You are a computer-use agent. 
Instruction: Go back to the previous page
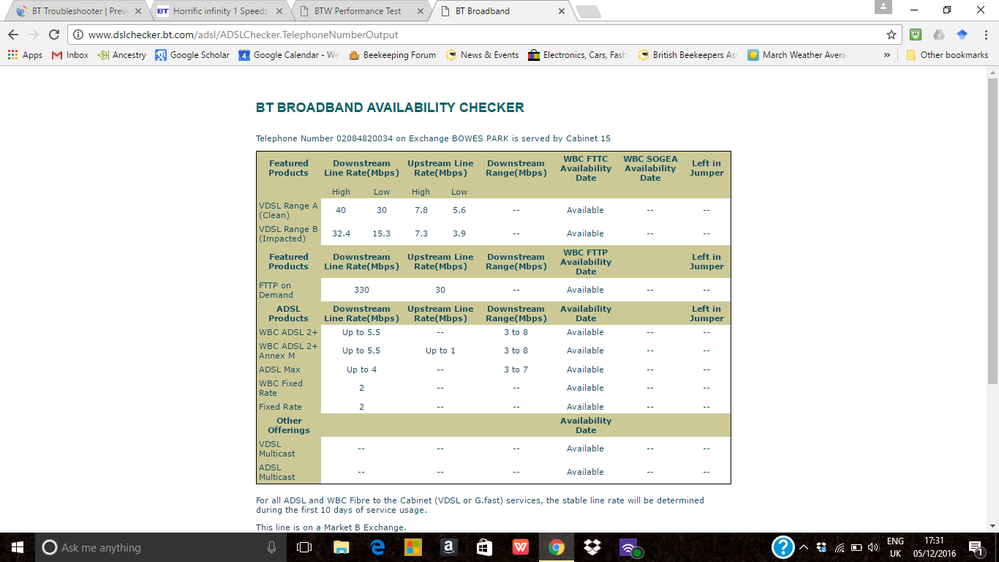coord(13,35)
